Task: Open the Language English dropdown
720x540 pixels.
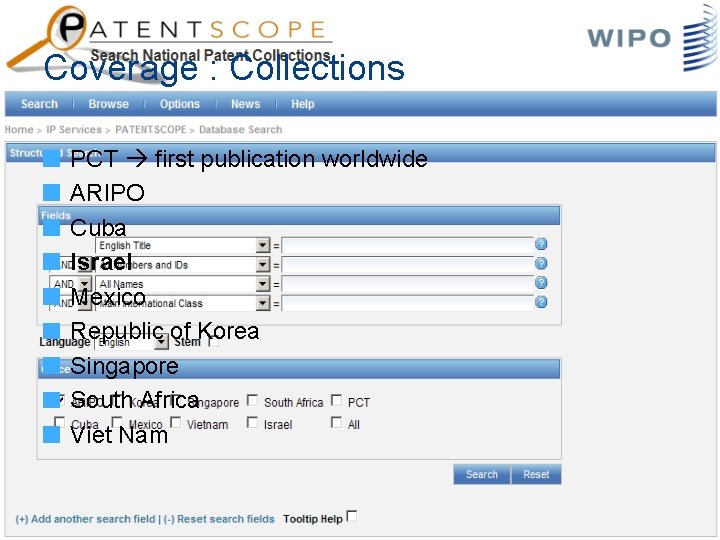Action: coord(161,342)
